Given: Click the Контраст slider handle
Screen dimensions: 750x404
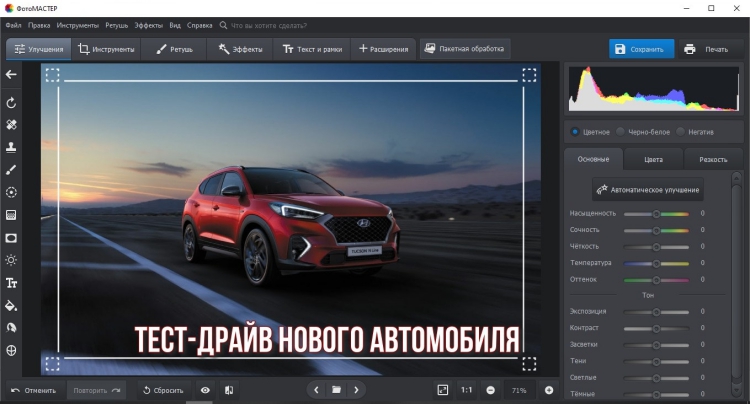Looking at the screenshot, I should click(656, 328).
